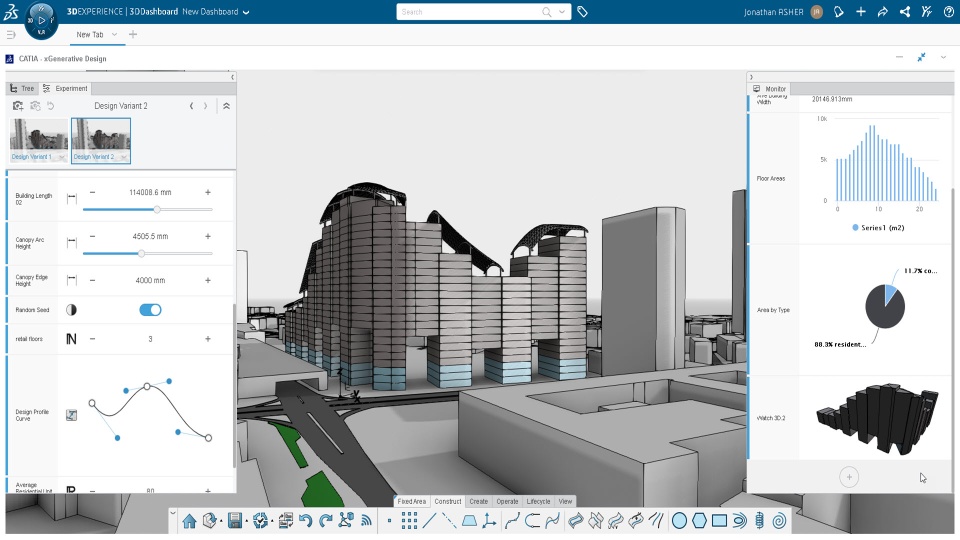Open the Help question mark icon
The height and width of the screenshot is (540, 960).
tap(948, 12)
